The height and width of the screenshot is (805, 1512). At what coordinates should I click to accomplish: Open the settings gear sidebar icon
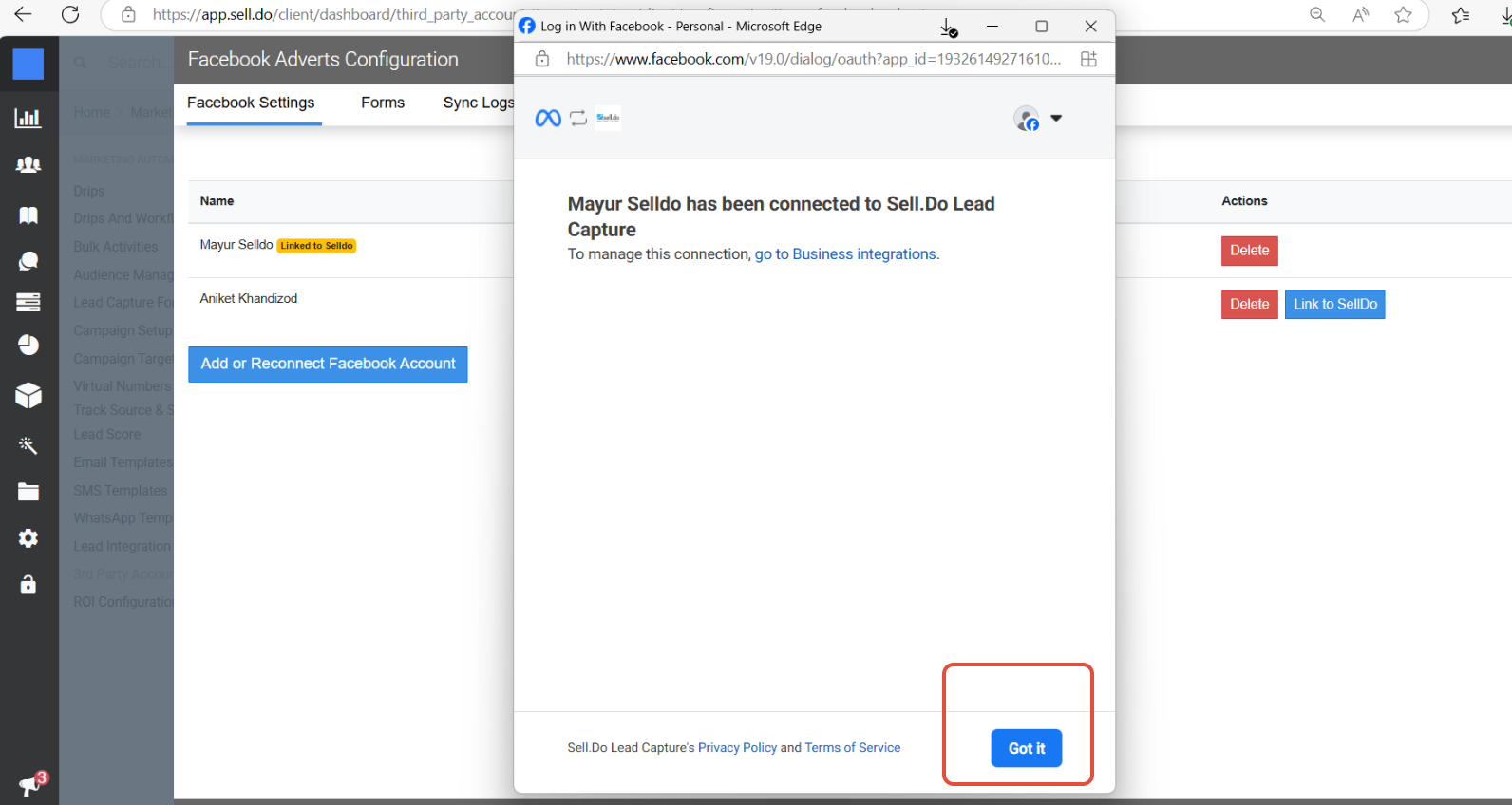tap(28, 538)
